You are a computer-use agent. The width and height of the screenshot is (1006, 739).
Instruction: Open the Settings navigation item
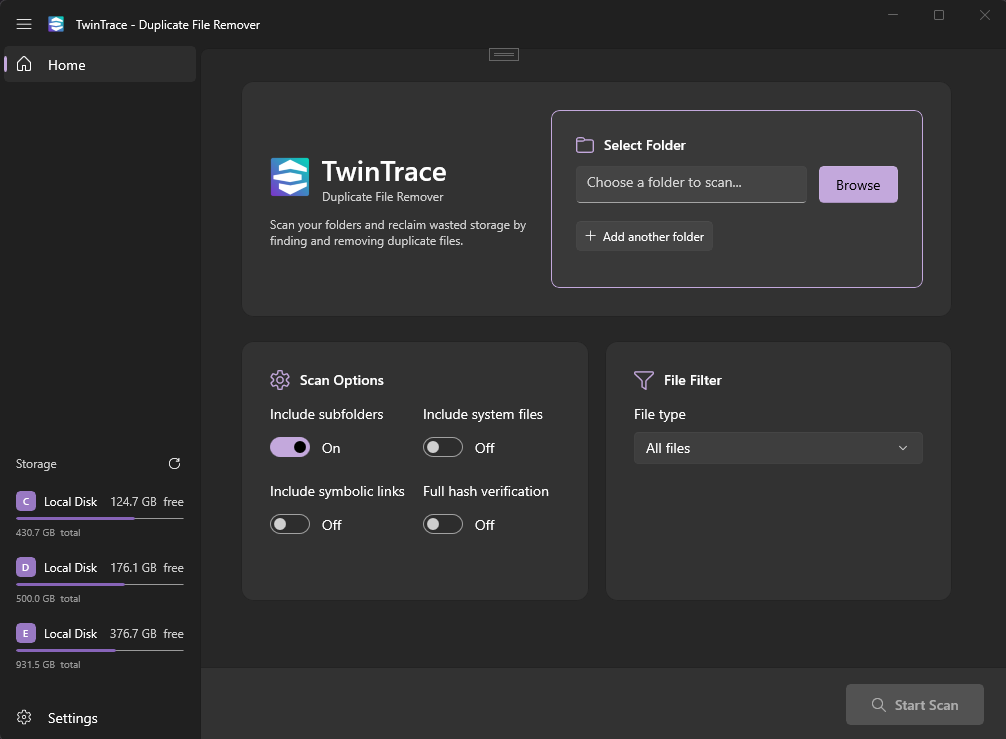click(100, 717)
